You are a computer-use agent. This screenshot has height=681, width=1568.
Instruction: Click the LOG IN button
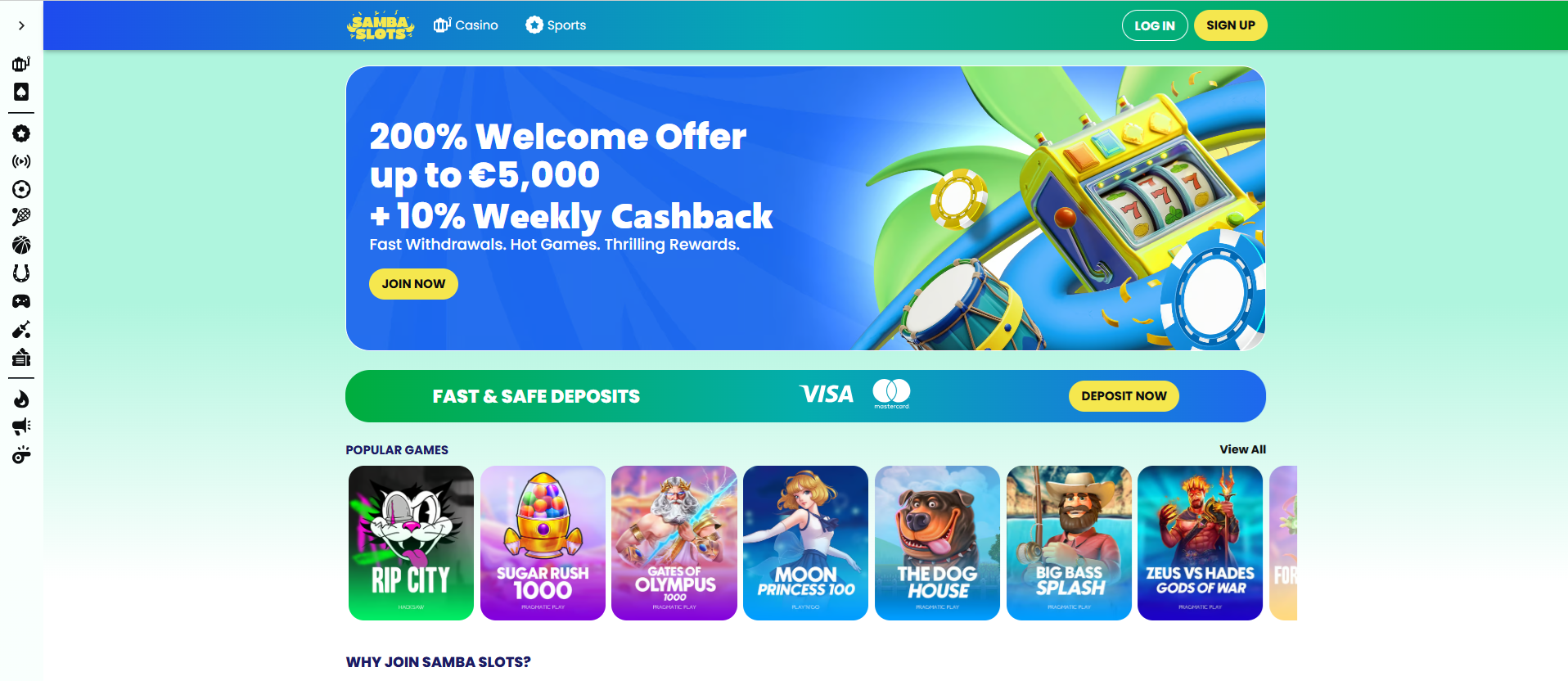click(1155, 25)
